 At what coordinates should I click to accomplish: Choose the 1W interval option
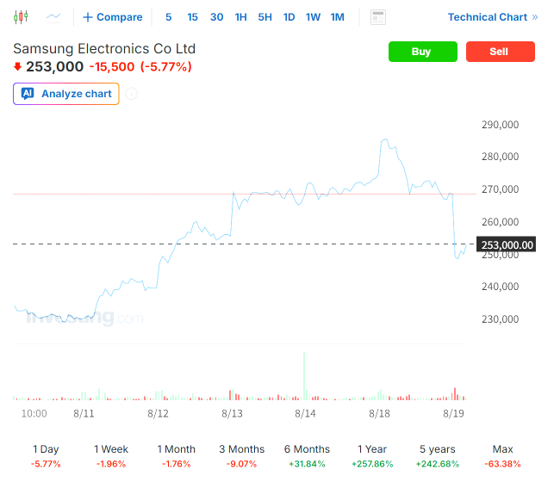click(313, 17)
